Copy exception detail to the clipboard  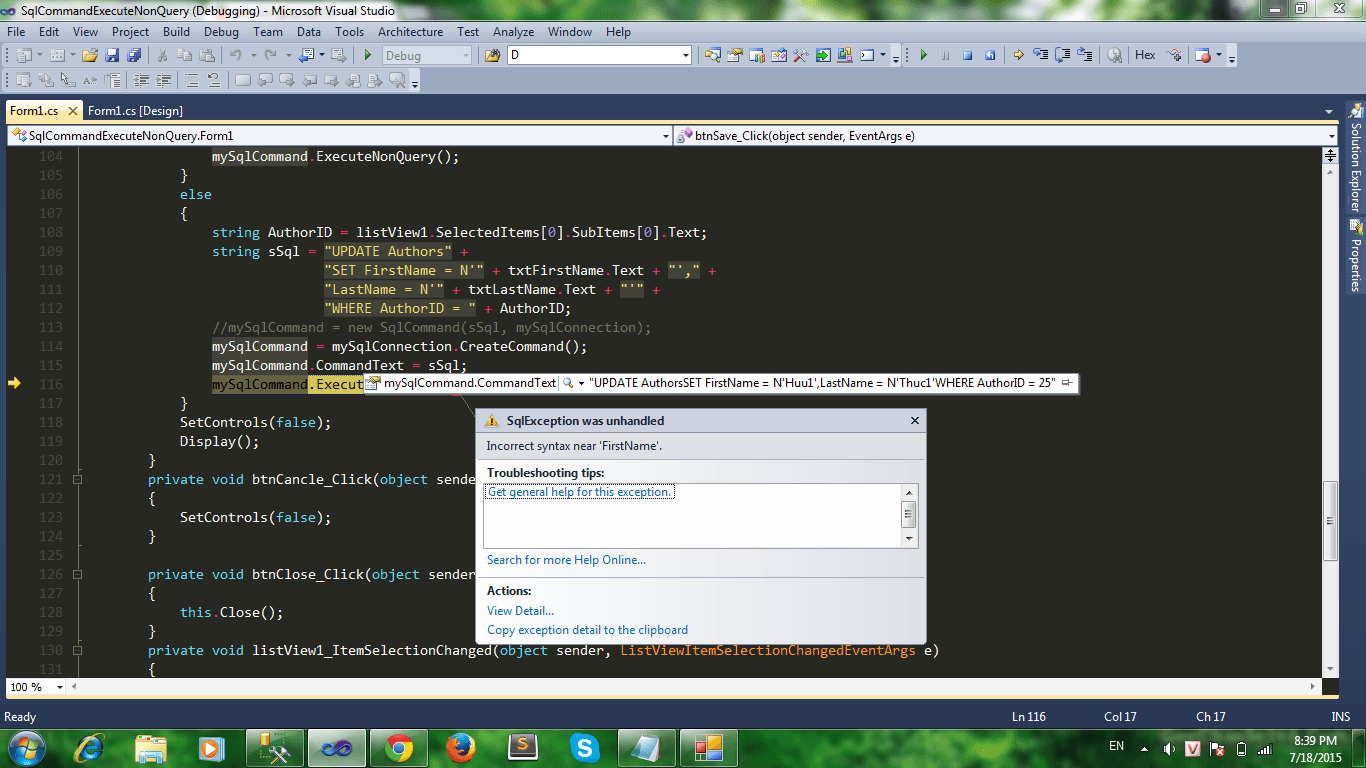(587, 630)
